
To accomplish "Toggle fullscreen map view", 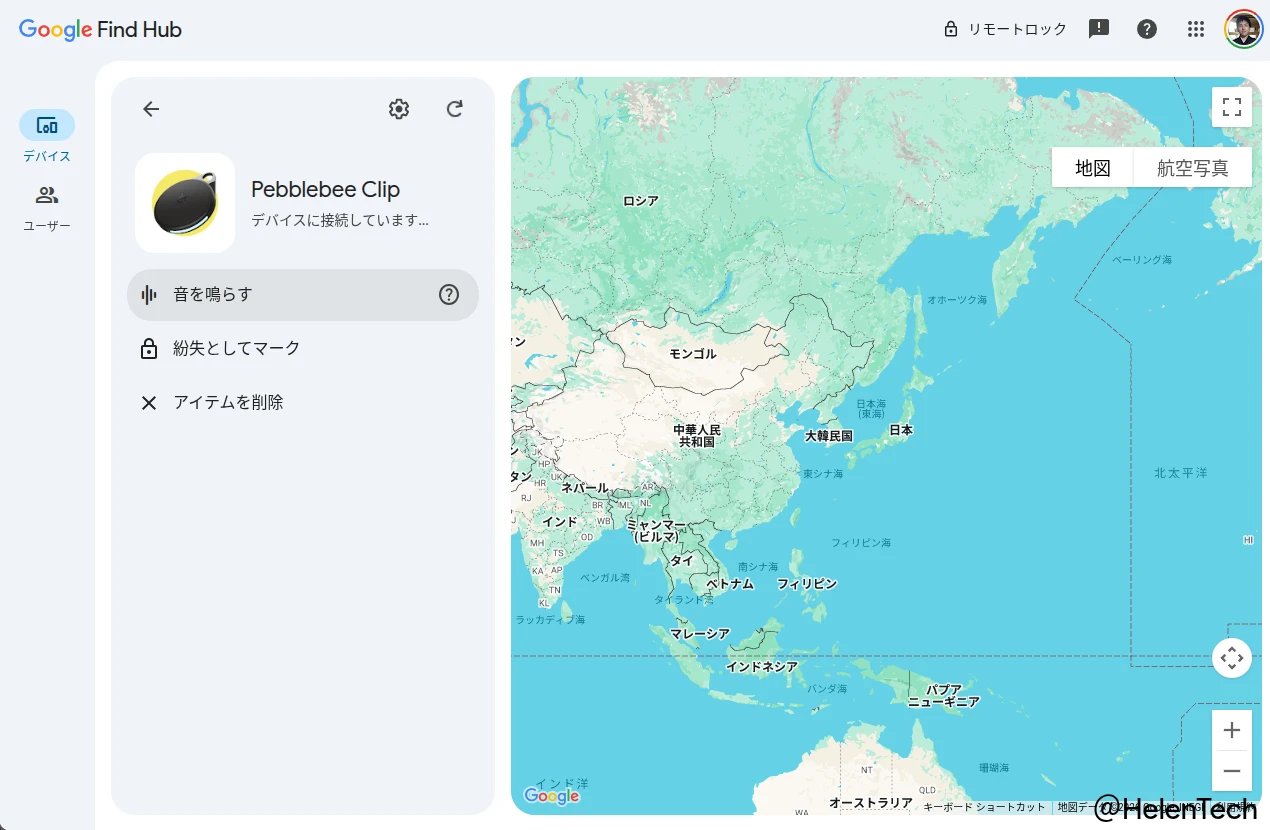I will coord(1232,107).
